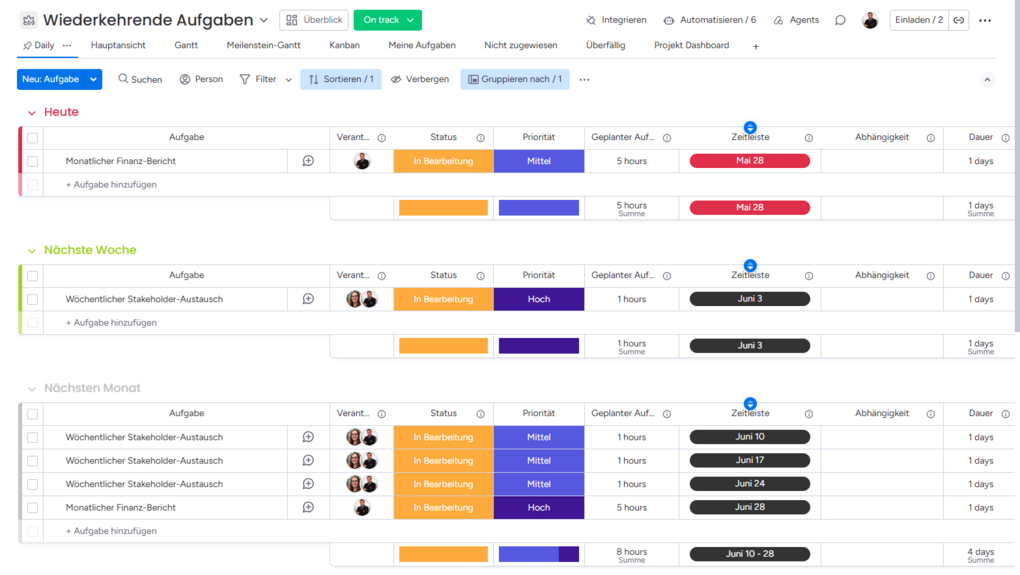Collapse the Heute group
The width and height of the screenshot is (1020, 575).
pyautogui.click(x=32, y=113)
